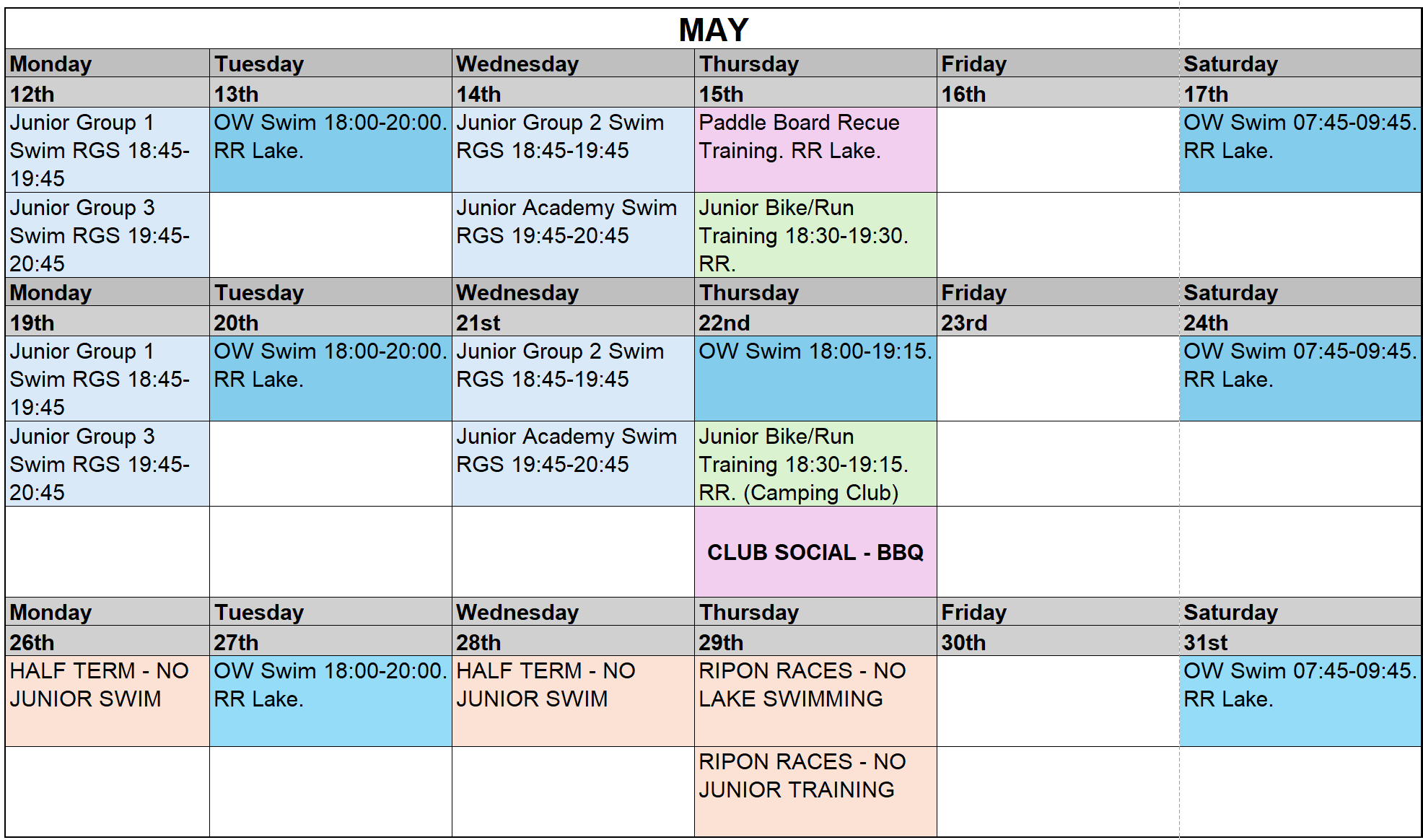
Task: Click the 27th OW Swim cell
Action: 330,701
